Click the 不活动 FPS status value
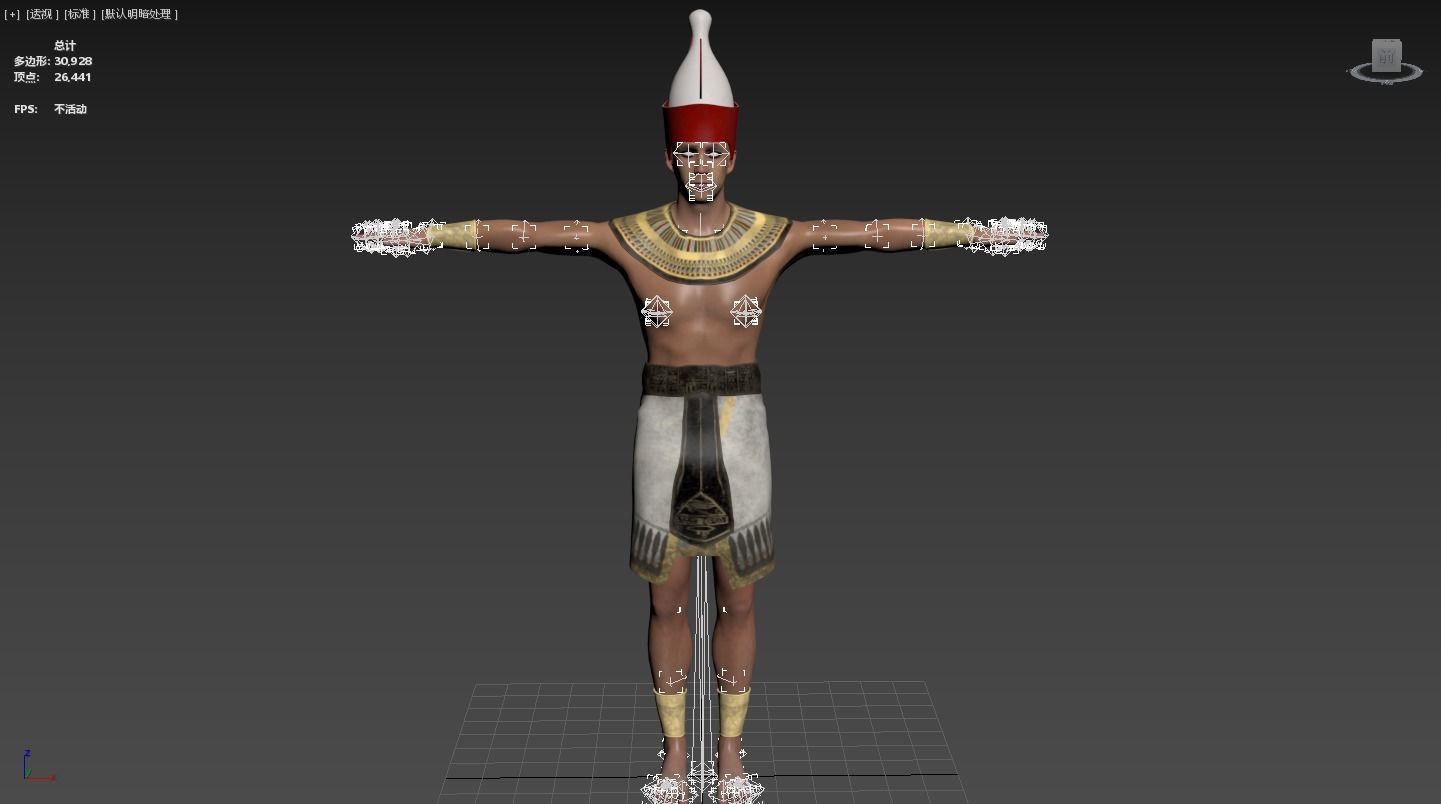Screen dimensions: 1441x804 click(x=70, y=109)
